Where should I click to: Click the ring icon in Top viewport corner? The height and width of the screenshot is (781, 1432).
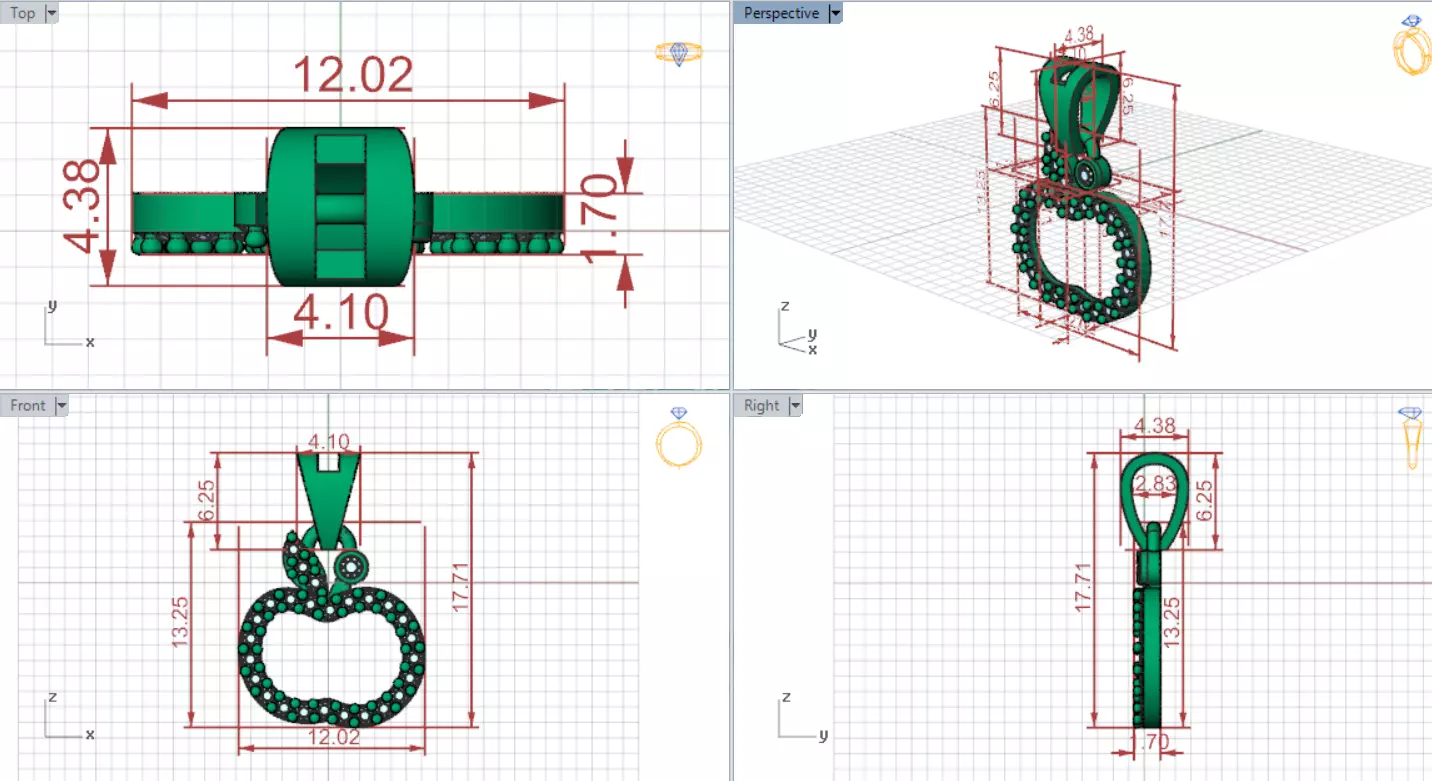click(679, 53)
